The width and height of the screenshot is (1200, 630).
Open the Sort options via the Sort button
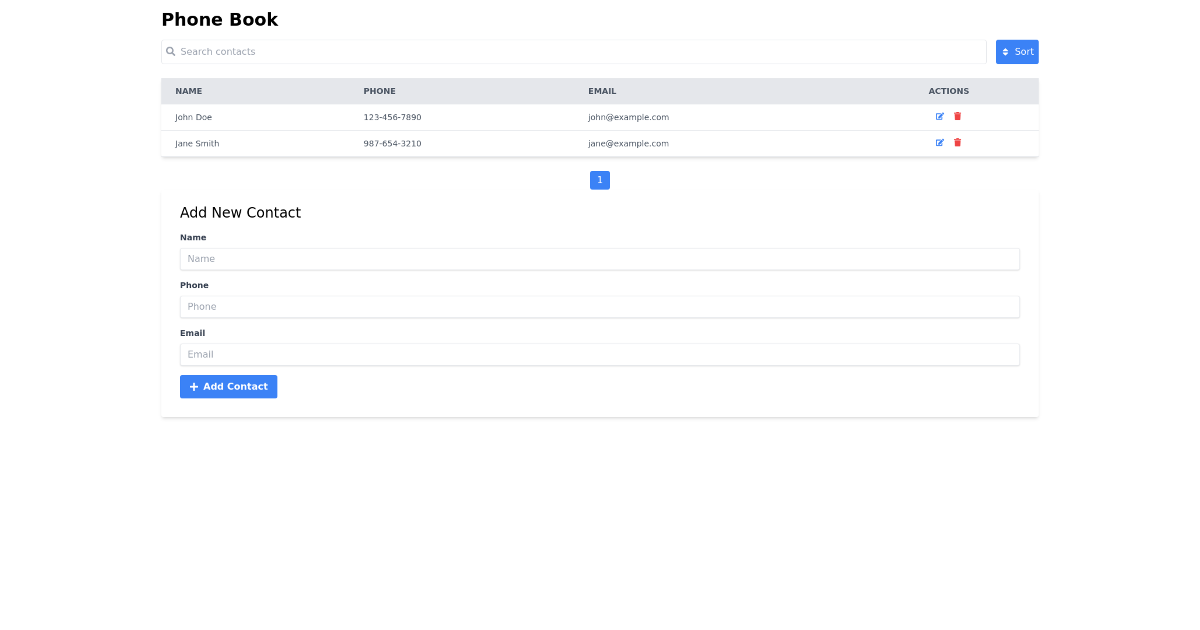click(1017, 51)
